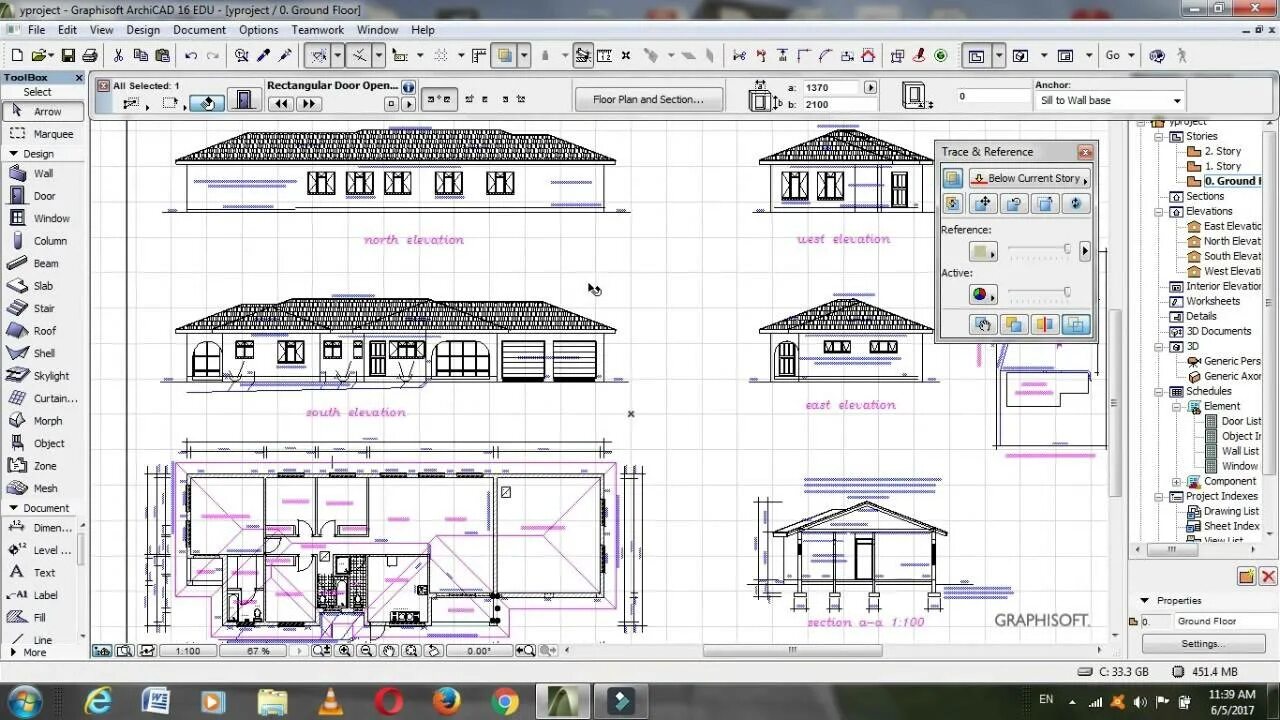1280x720 pixels.
Task: Pick the Label tool
Action: pos(40,595)
